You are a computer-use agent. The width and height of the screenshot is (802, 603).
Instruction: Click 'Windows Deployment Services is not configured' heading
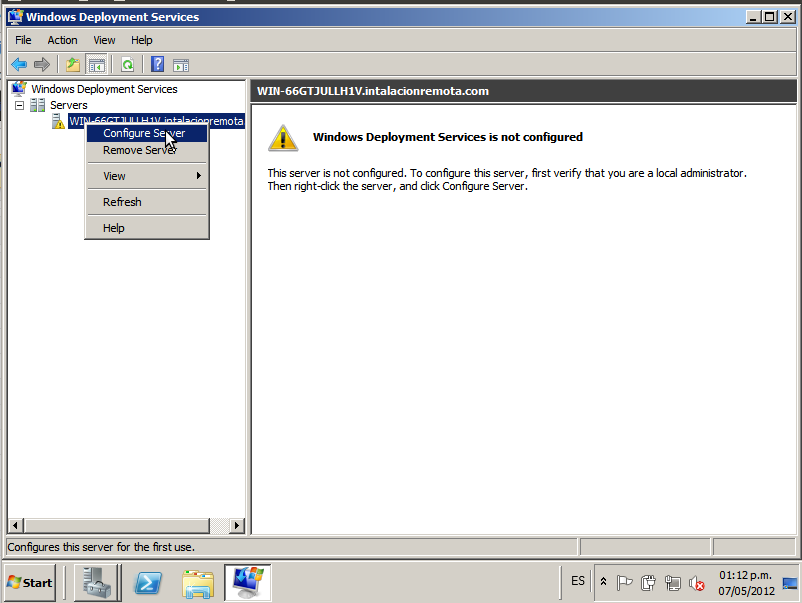448,137
